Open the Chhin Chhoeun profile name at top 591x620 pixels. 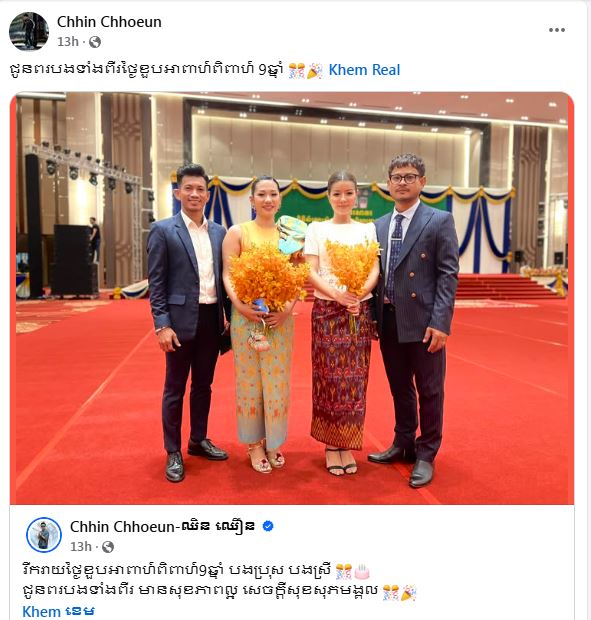109,22
